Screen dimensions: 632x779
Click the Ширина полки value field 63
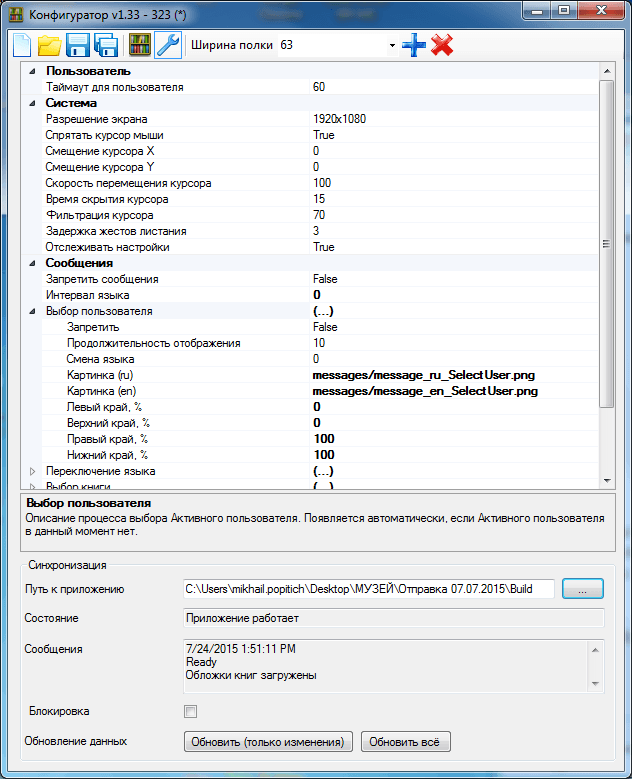(x=333, y=45)
